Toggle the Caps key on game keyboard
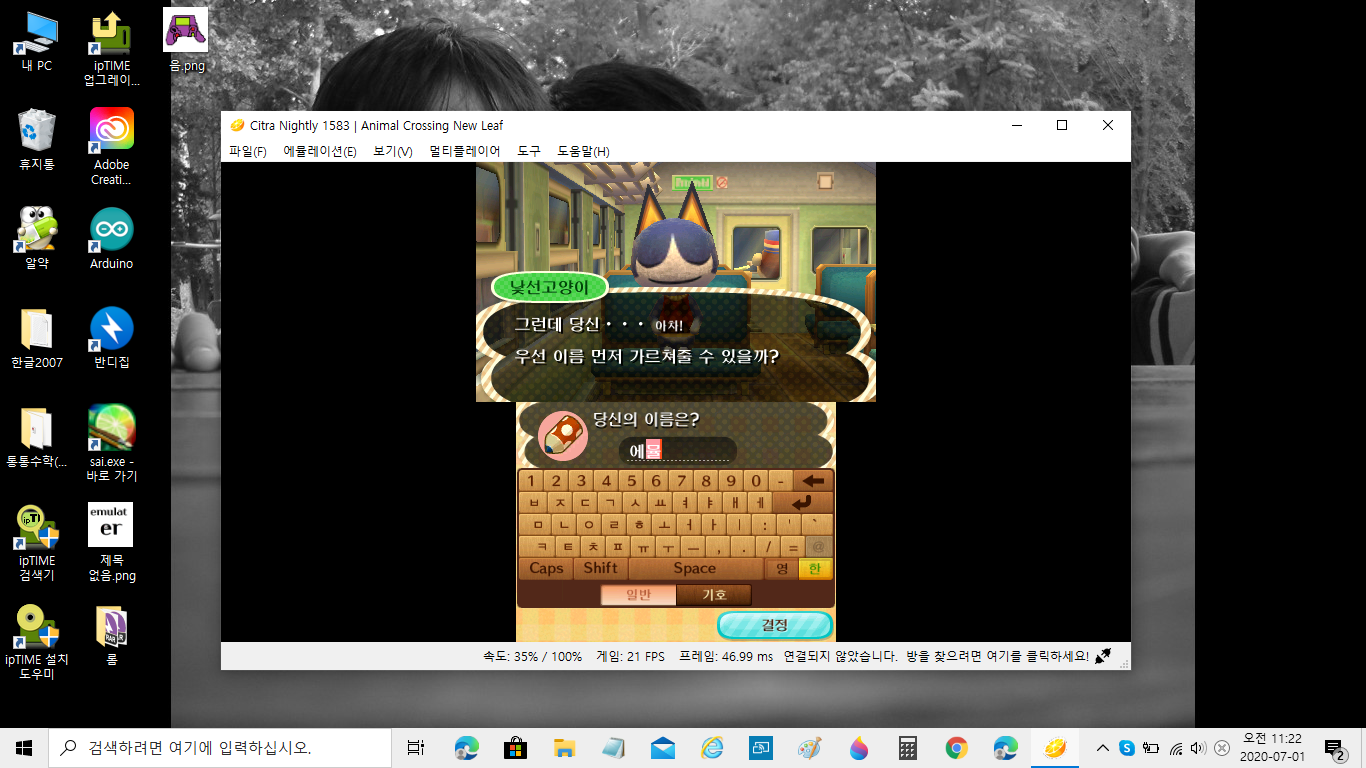 click(546, 568)
